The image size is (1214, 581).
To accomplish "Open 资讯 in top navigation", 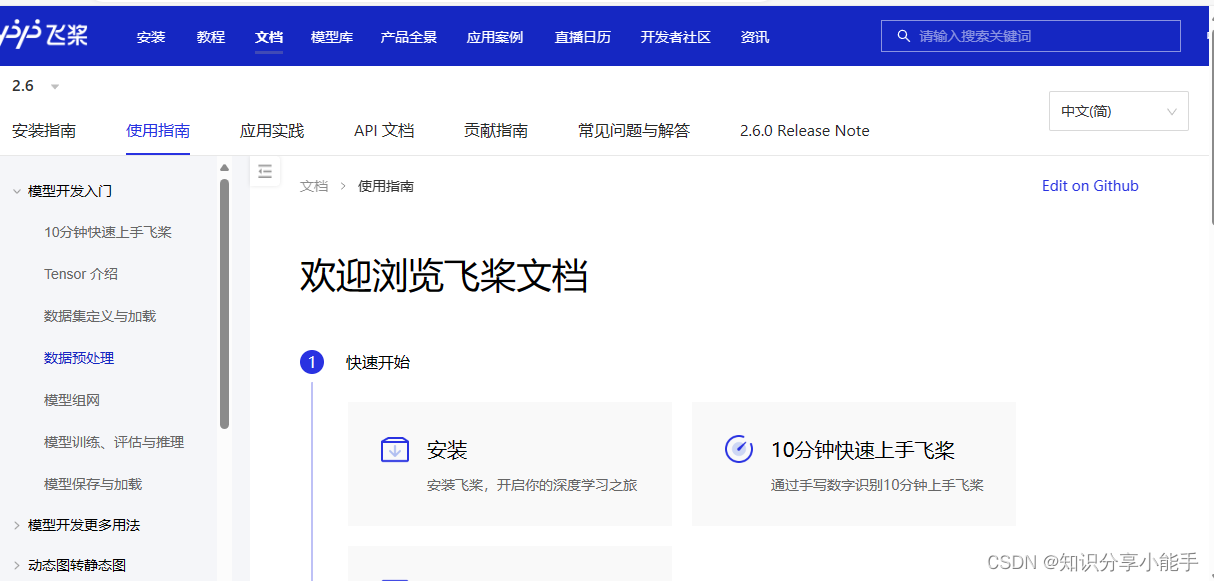I will [755, 37].
